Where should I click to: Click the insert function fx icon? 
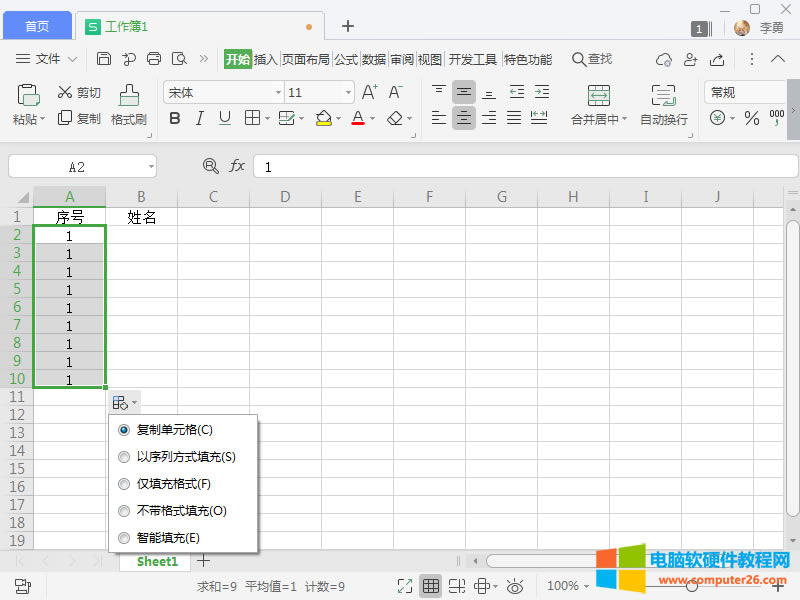(x=237, y=166)
